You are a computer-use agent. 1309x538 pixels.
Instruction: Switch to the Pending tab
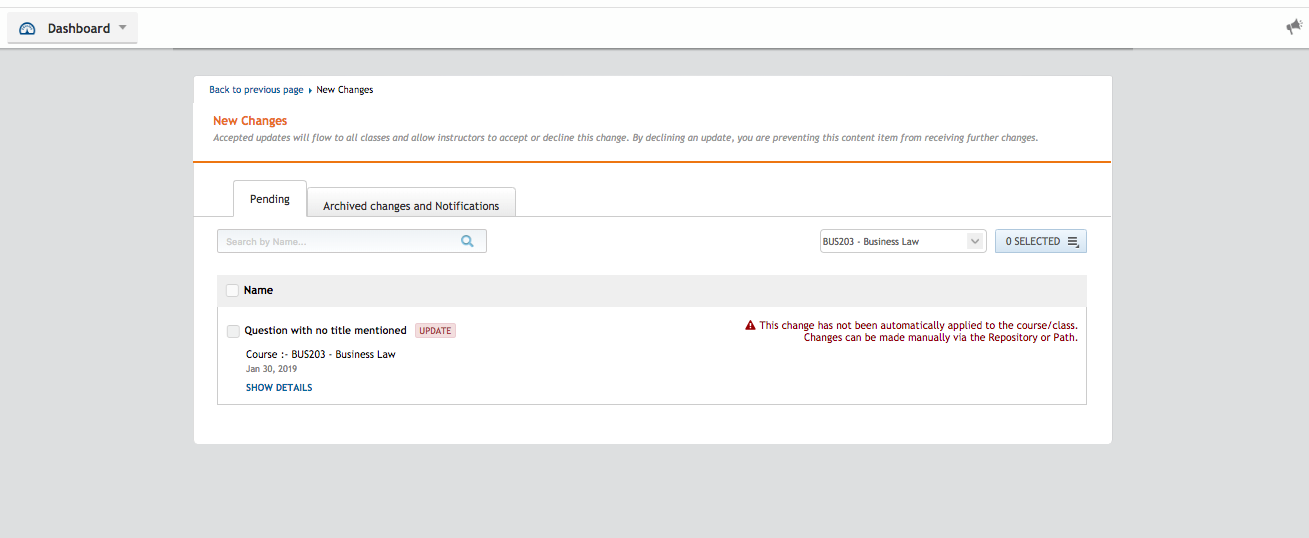270,199
